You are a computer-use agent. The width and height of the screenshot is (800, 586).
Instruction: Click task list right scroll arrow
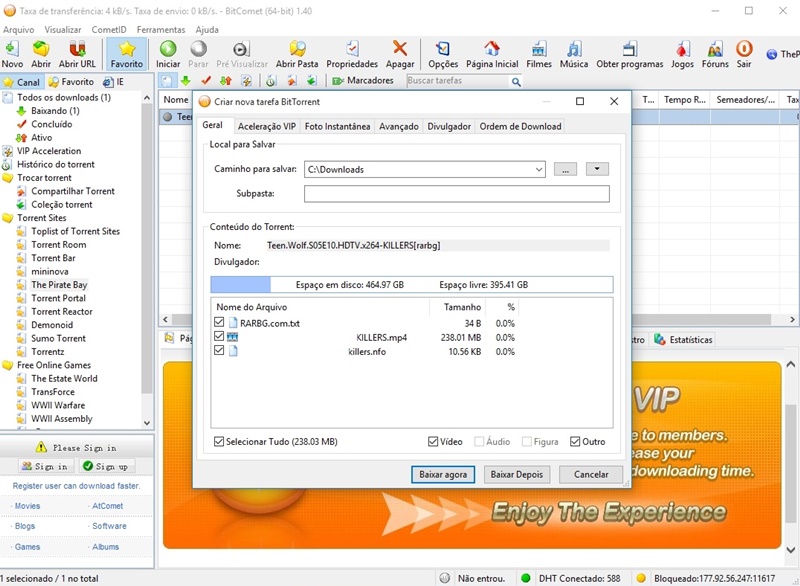pyautogui.click(x=792, y=320)
